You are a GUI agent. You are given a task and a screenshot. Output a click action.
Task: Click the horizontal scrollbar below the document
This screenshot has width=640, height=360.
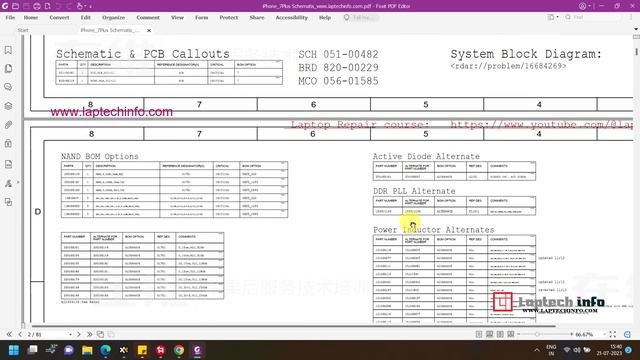293,326
